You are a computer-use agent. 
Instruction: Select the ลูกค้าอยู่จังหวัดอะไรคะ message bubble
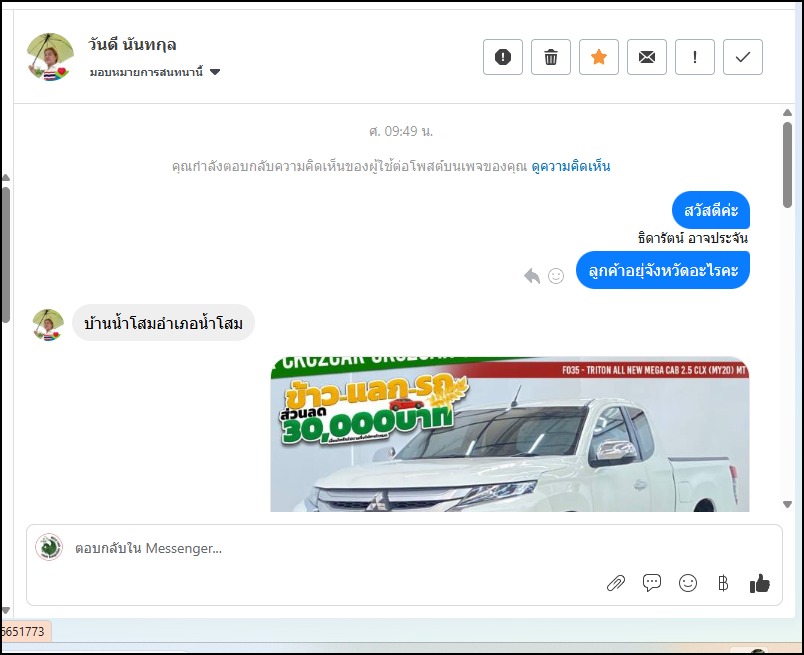coord(662,270)
